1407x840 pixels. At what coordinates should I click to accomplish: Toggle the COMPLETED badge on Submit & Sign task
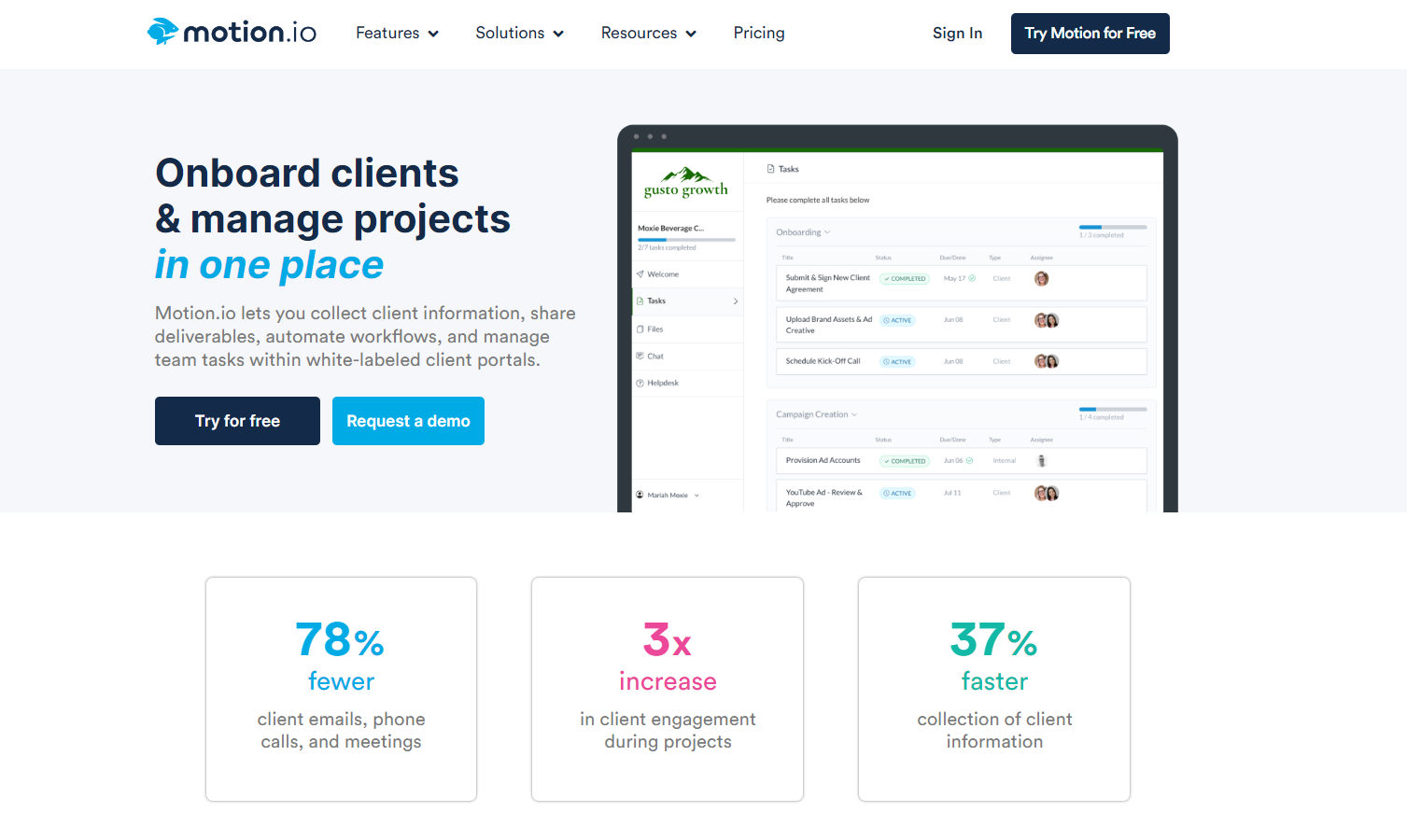pyautogui.click(x=904, y=278)
